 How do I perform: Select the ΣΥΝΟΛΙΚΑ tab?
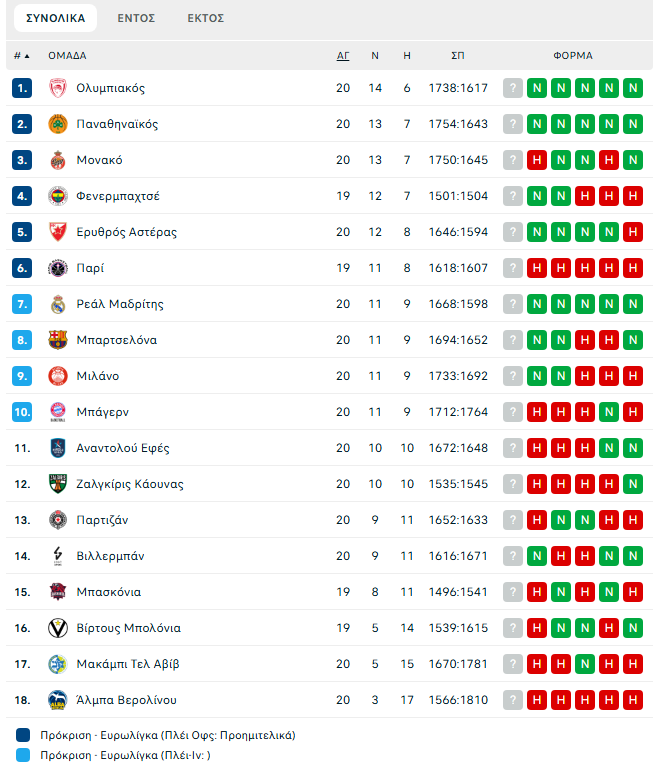[55, 18]
